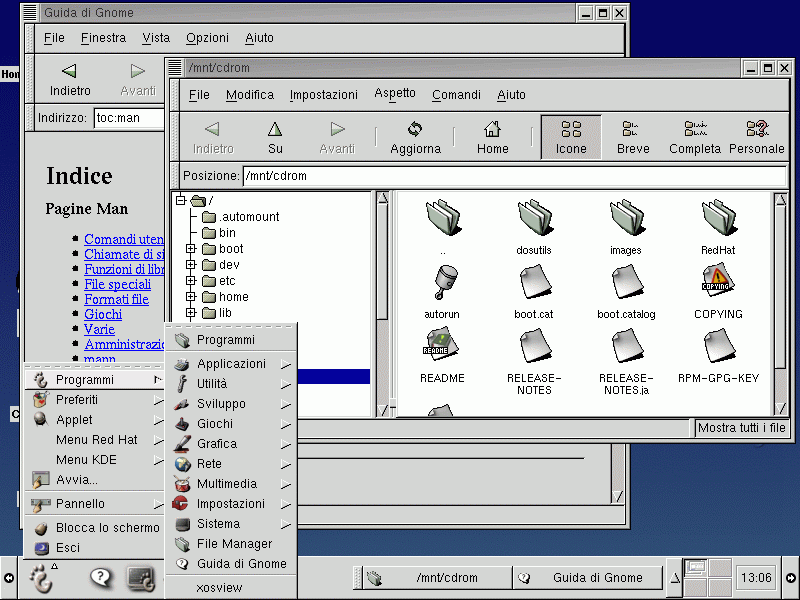Go to Home in file manager toolbar
This screenshot has width=800, height=600.
point(492,137)
